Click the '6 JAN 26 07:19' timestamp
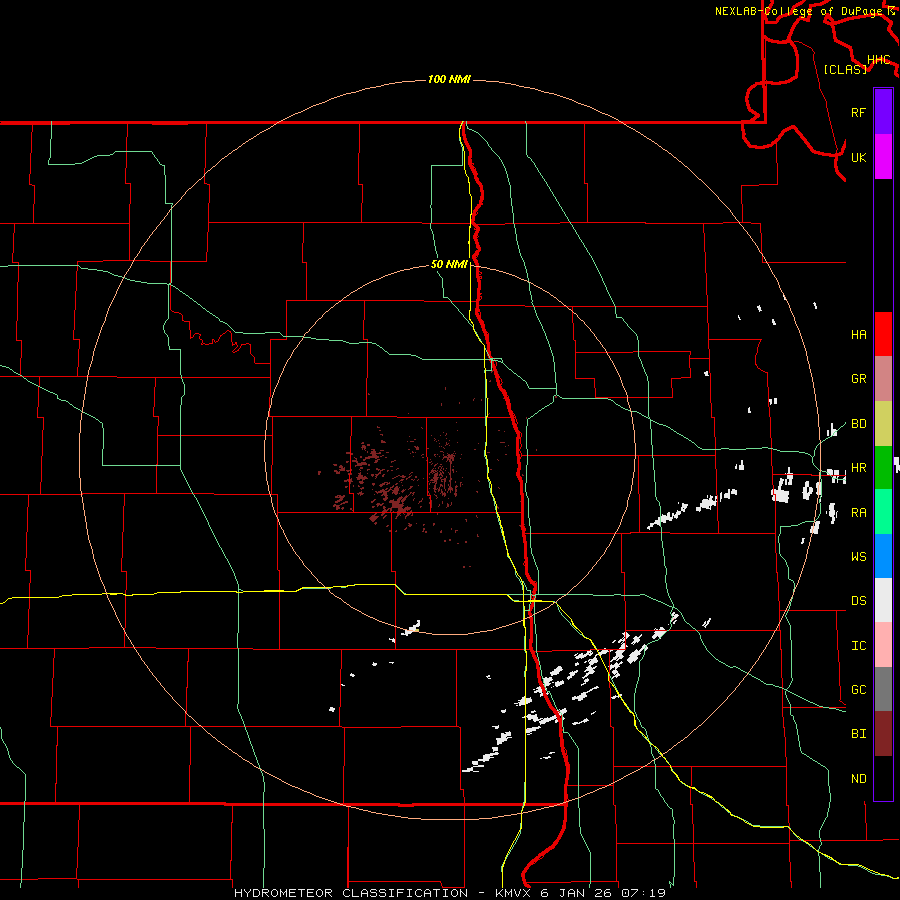900x900 pixels. coord(603,893)
